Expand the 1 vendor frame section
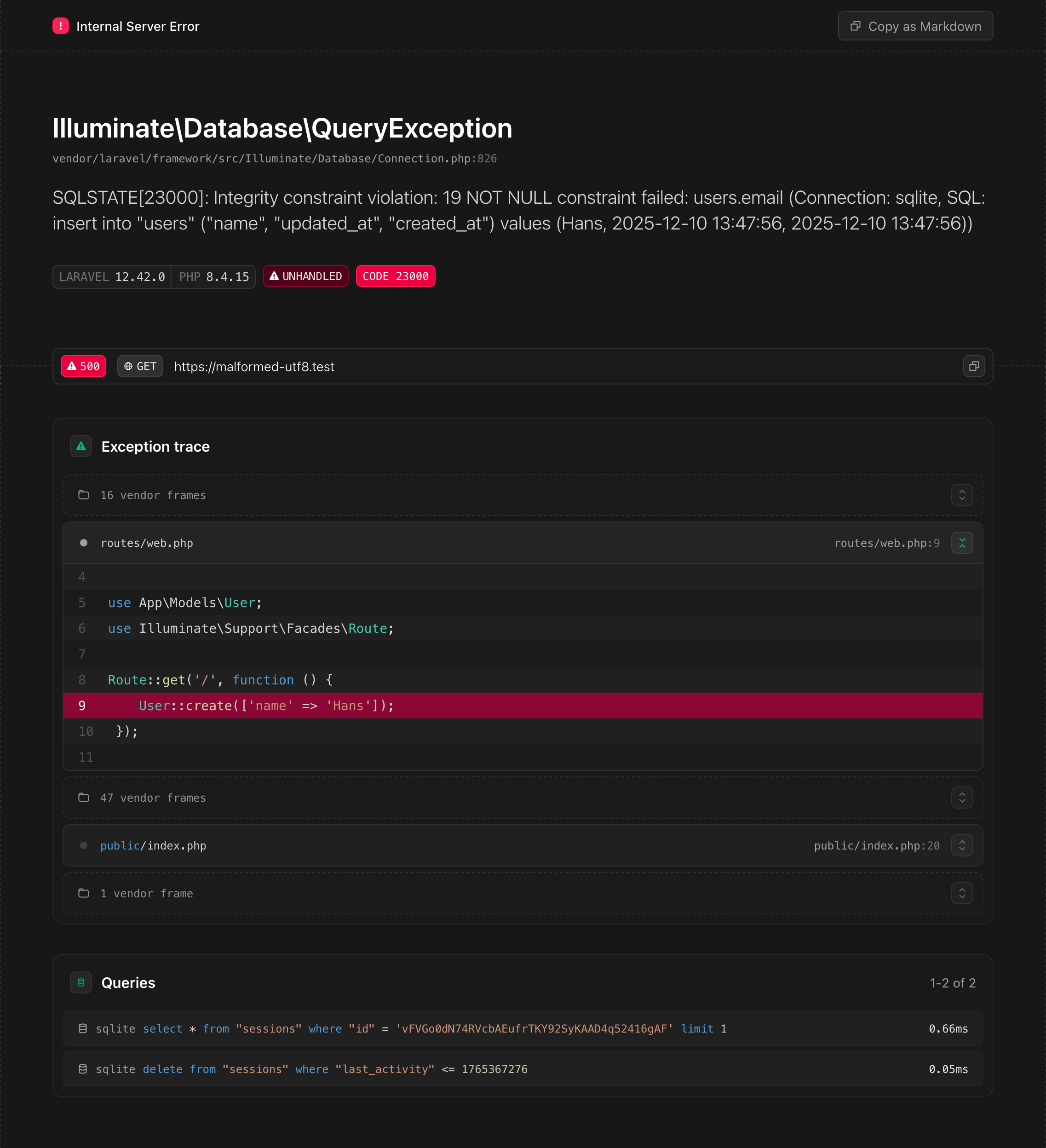Screen dimensions: 1046x1148 [x=962, y=894]
